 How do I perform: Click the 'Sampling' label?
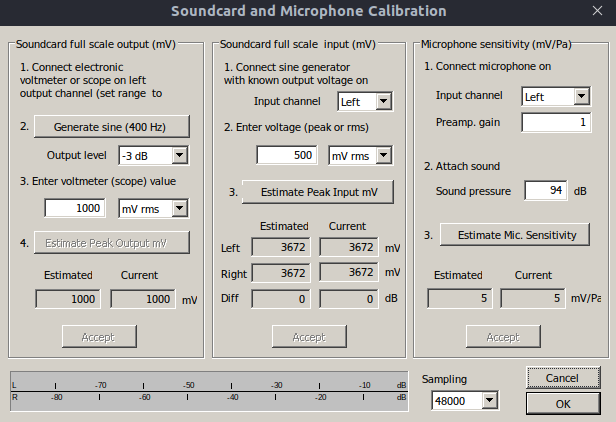click(444, 379)
